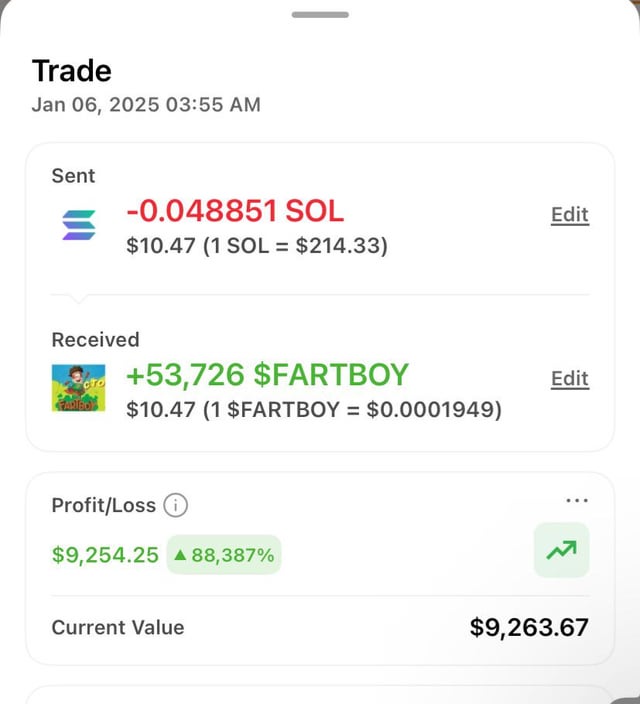Select the 88,387% gain badge
Image resolution: width=640 pixels, height=704 pixels.
tap(224, 555)
